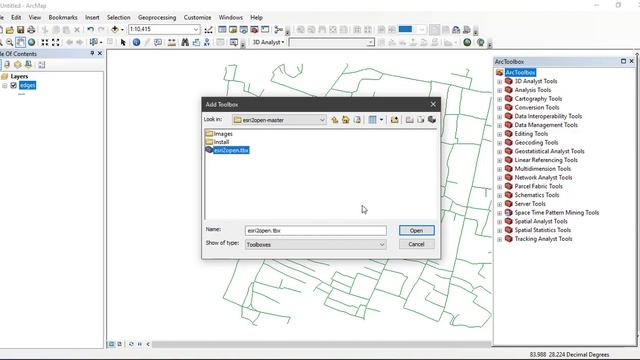The width and height of the screenshot is (640, 360).
Task: Click the Add Data button
Action: click(115, 30)
